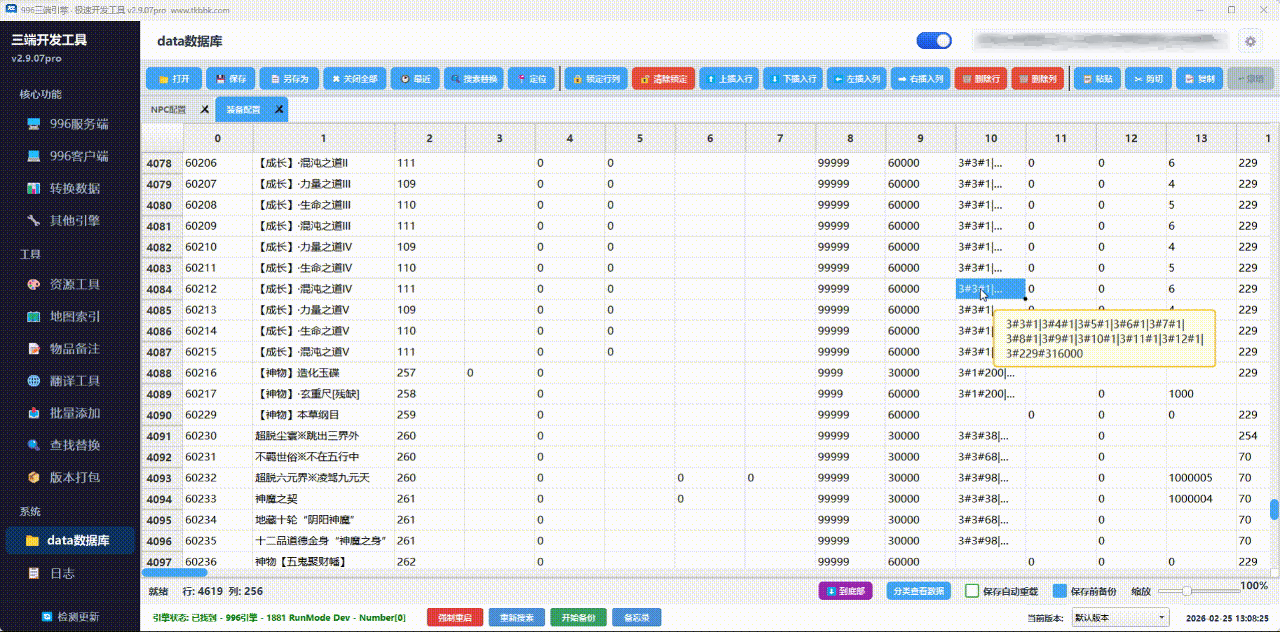Open 资源工具 in the sidebar
Viewport: 1280px width, 632px height.
click(x=74, y=285)
